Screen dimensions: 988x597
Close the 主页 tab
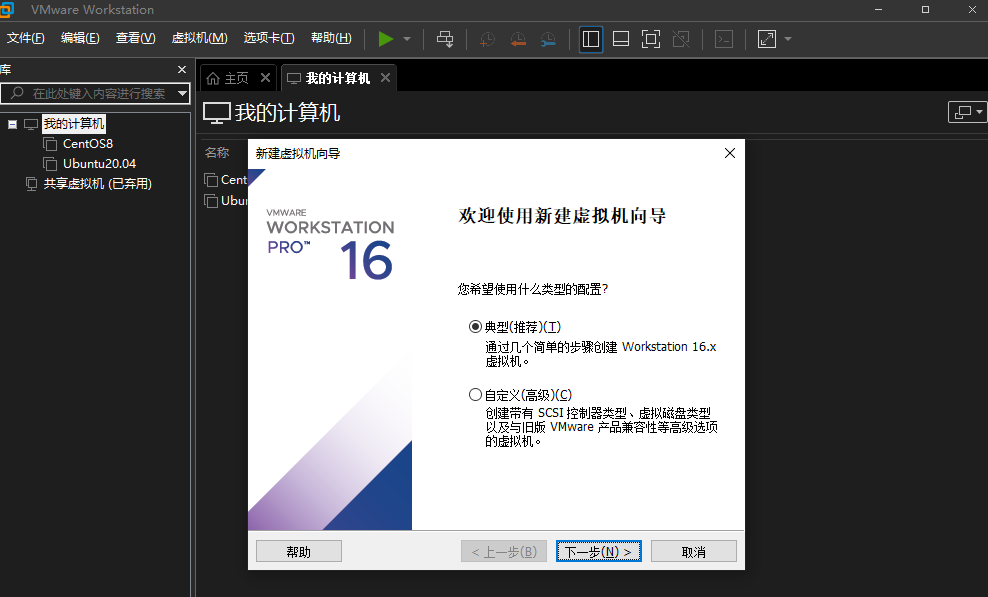click(x=265, y=78)
